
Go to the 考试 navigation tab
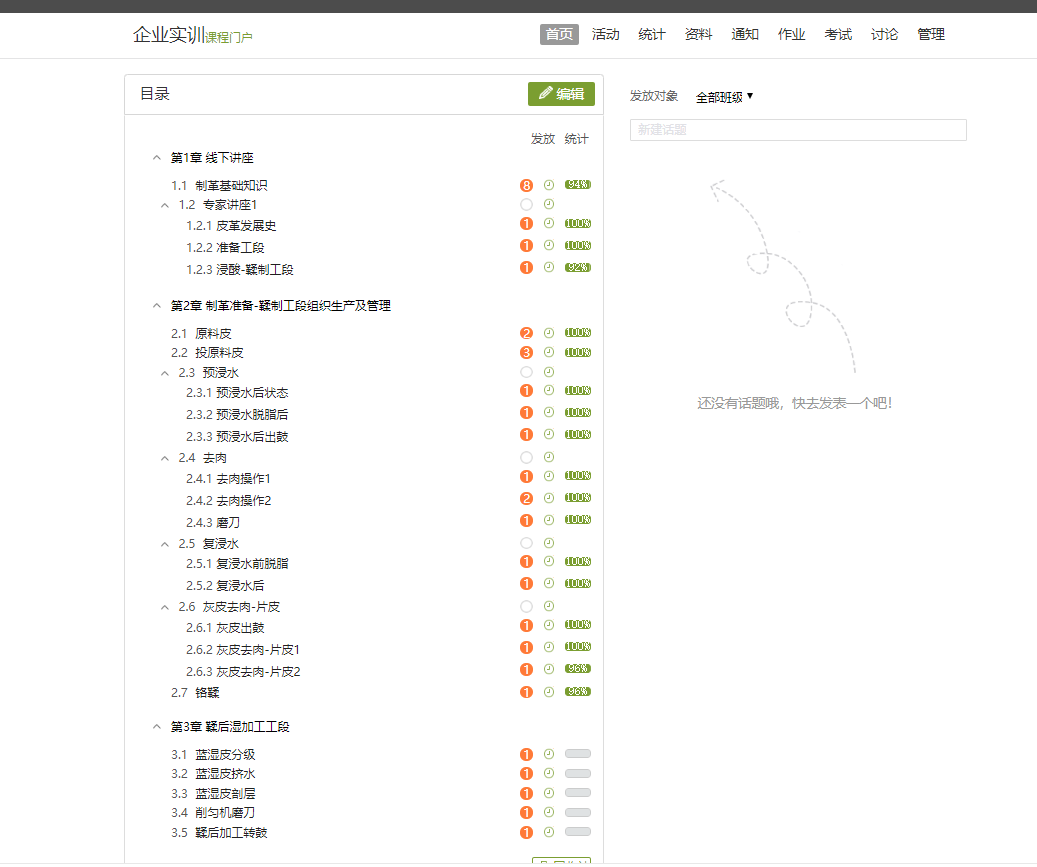838,34
